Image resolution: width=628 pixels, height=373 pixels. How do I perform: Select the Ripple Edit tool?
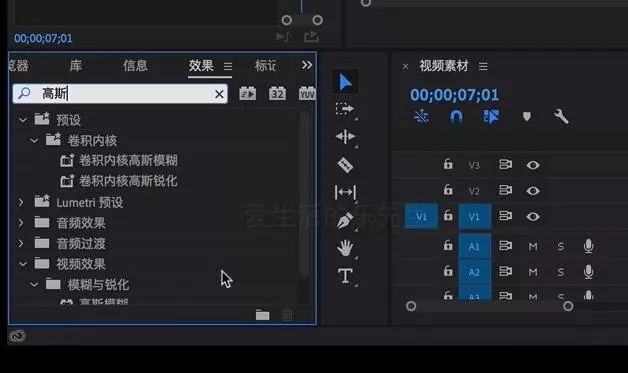(x=345, y=137)
